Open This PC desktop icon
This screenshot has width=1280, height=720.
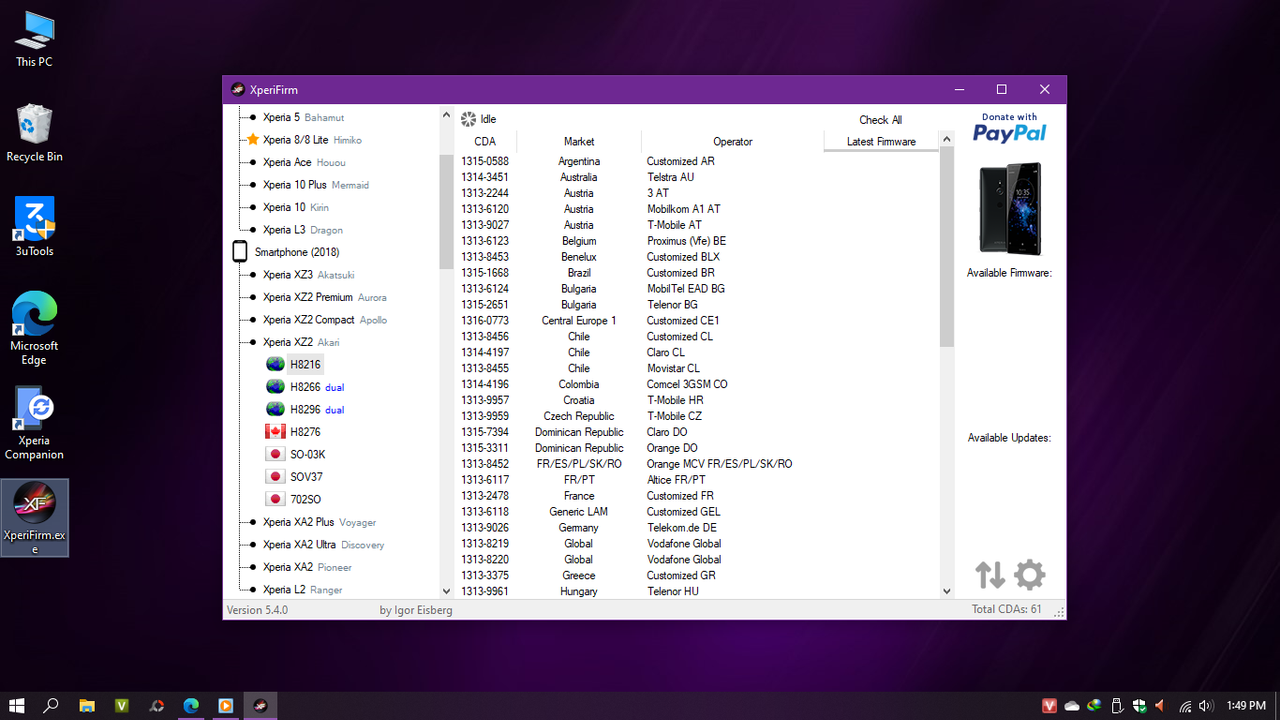pyautogui.click(x=34, y=39)
